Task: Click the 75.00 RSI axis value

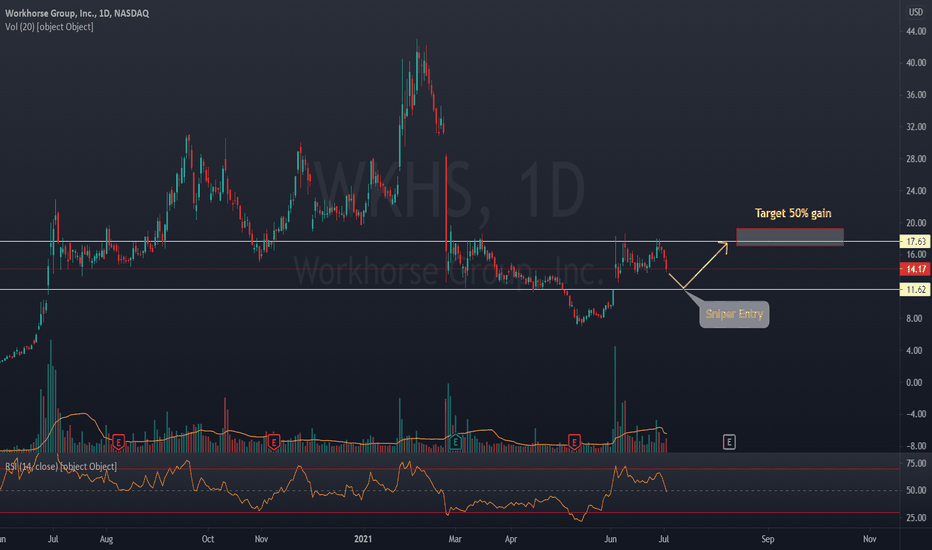Action: click(916, 463)
